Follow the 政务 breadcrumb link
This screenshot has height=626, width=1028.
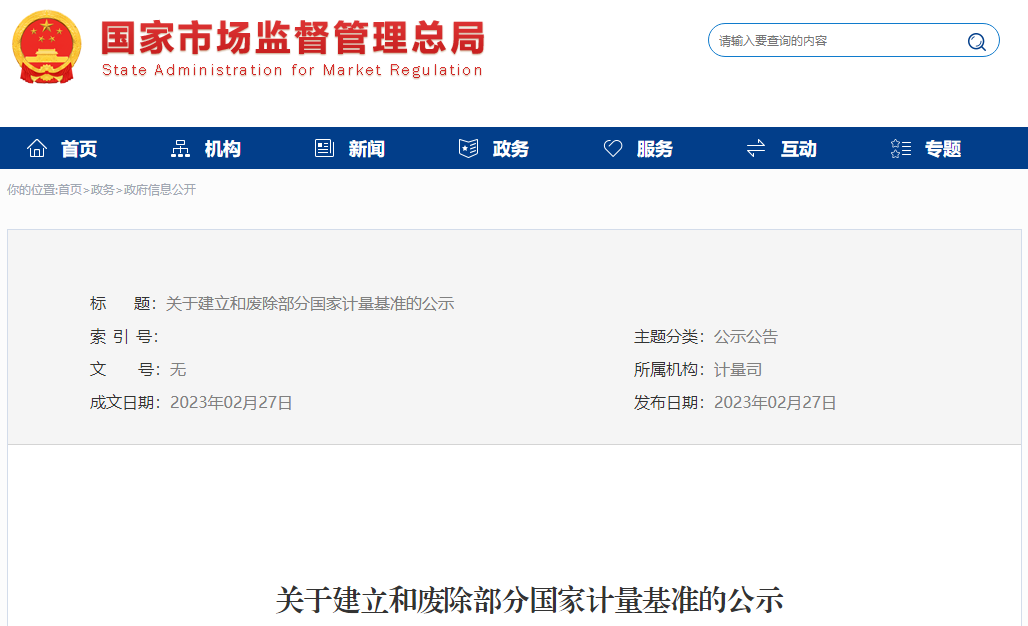coord(102,190)
